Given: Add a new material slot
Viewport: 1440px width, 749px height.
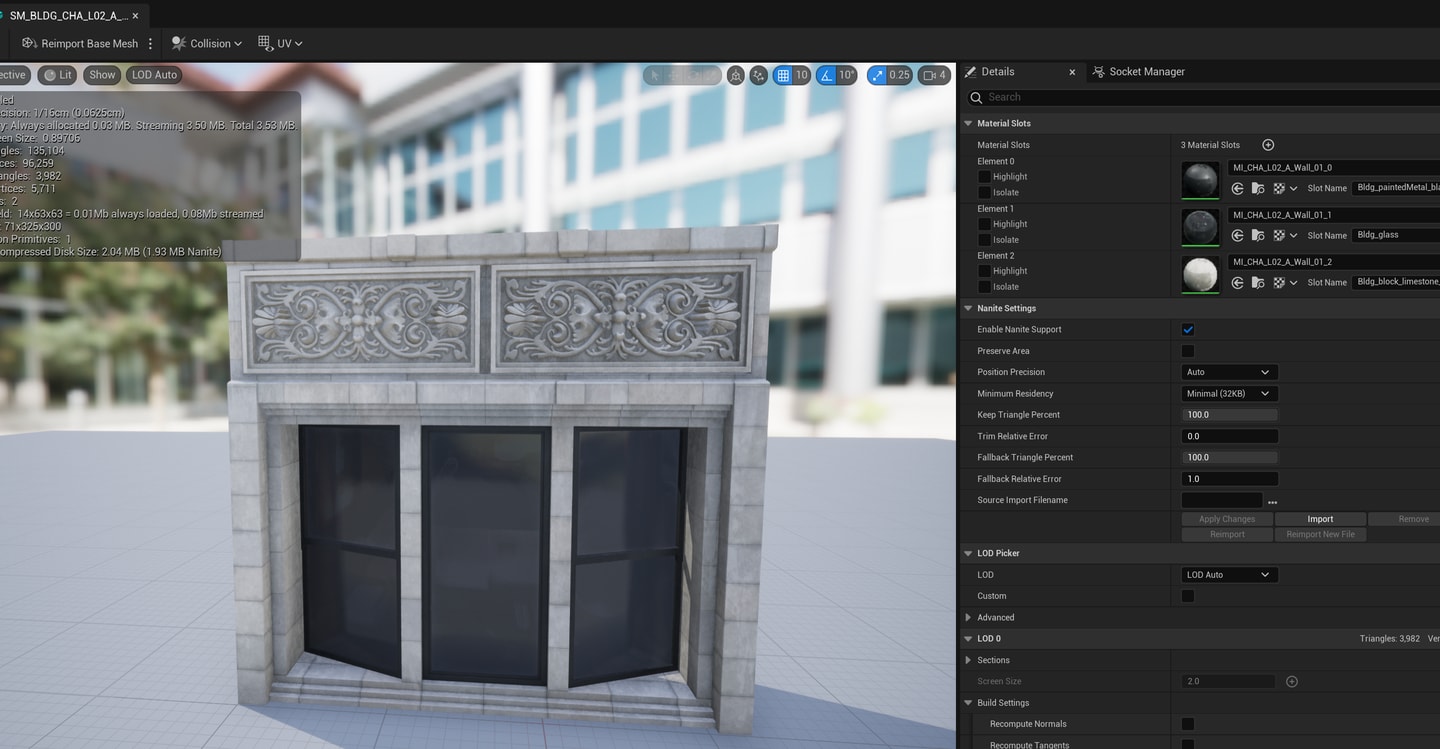Looking at the screenshot, I should (x=1268, y=145).
